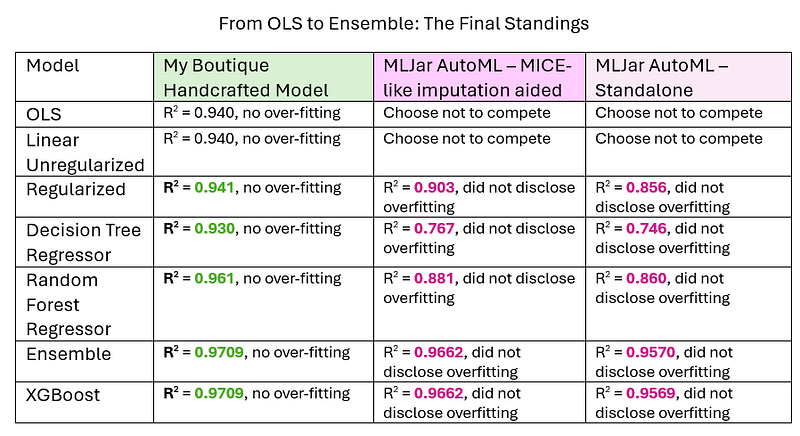Image resolution: width=800 pixels, height=436 pixels.
Task: Select the boutique Decision Tree R² = 0.930 cell
Action: point(254,229)
